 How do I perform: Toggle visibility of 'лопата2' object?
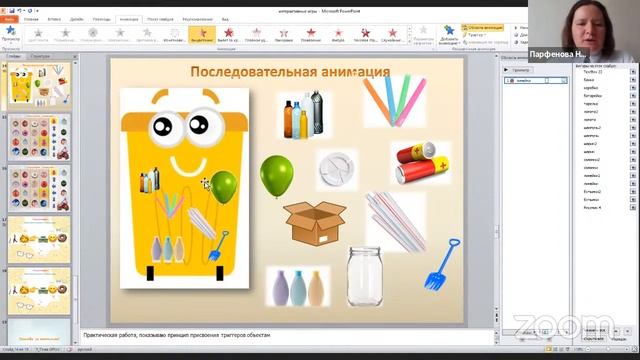point(633,112)
